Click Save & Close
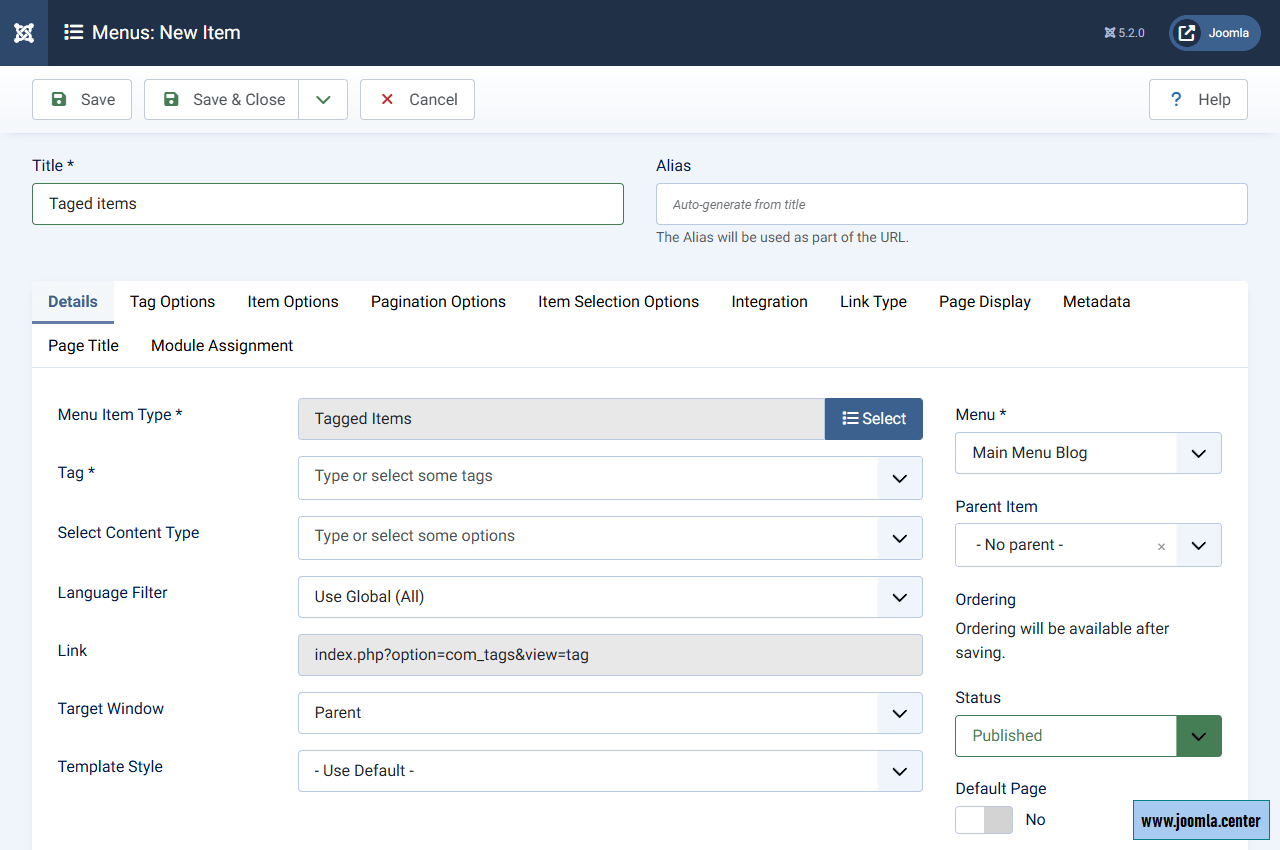This screenshot has width=1280, height=850. (x=222, y=100)
